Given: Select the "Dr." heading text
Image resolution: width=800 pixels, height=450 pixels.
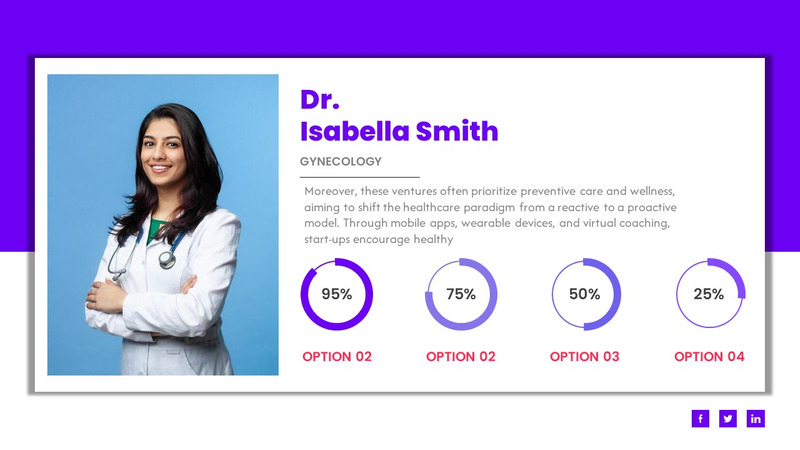Looking at the screenshot, I should (x=320, y=99).
